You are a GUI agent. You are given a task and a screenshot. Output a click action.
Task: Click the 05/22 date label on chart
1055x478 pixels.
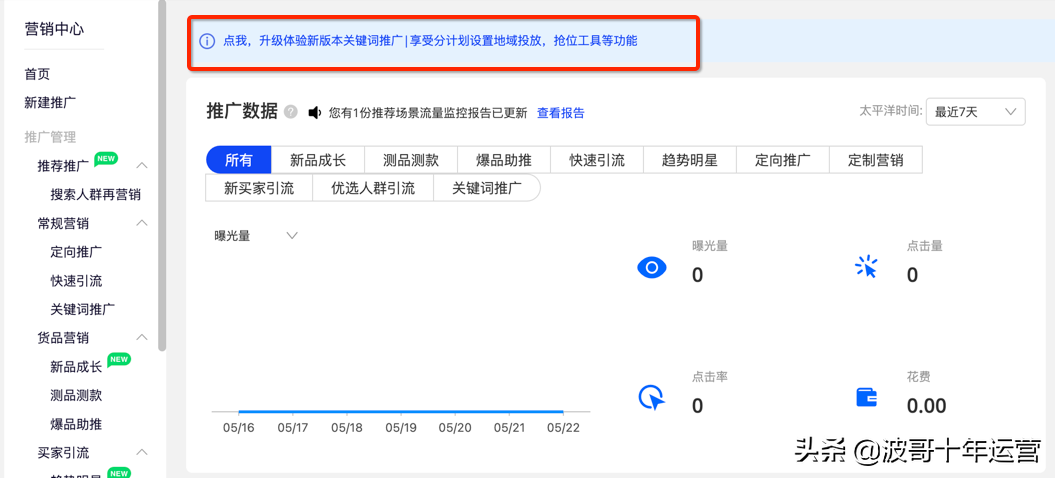point(563,428)
